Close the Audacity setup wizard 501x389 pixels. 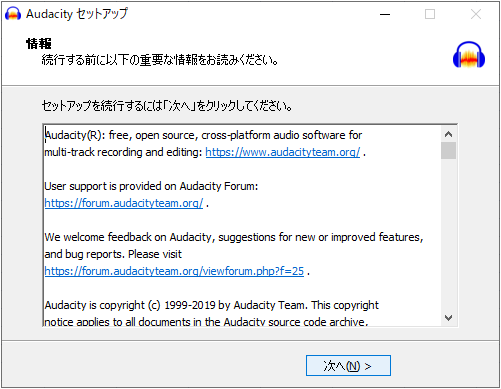(476, 14)
